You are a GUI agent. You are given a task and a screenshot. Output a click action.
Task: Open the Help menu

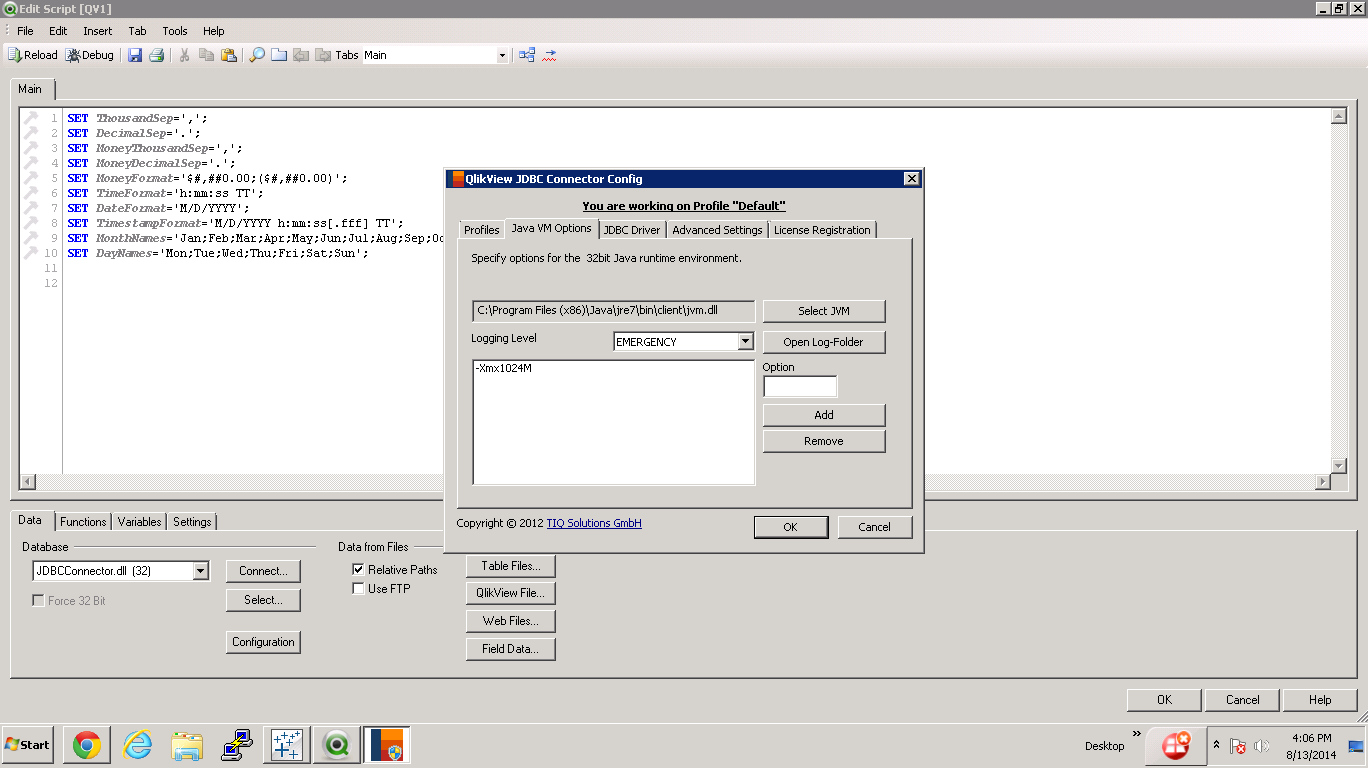pos(214,31)
